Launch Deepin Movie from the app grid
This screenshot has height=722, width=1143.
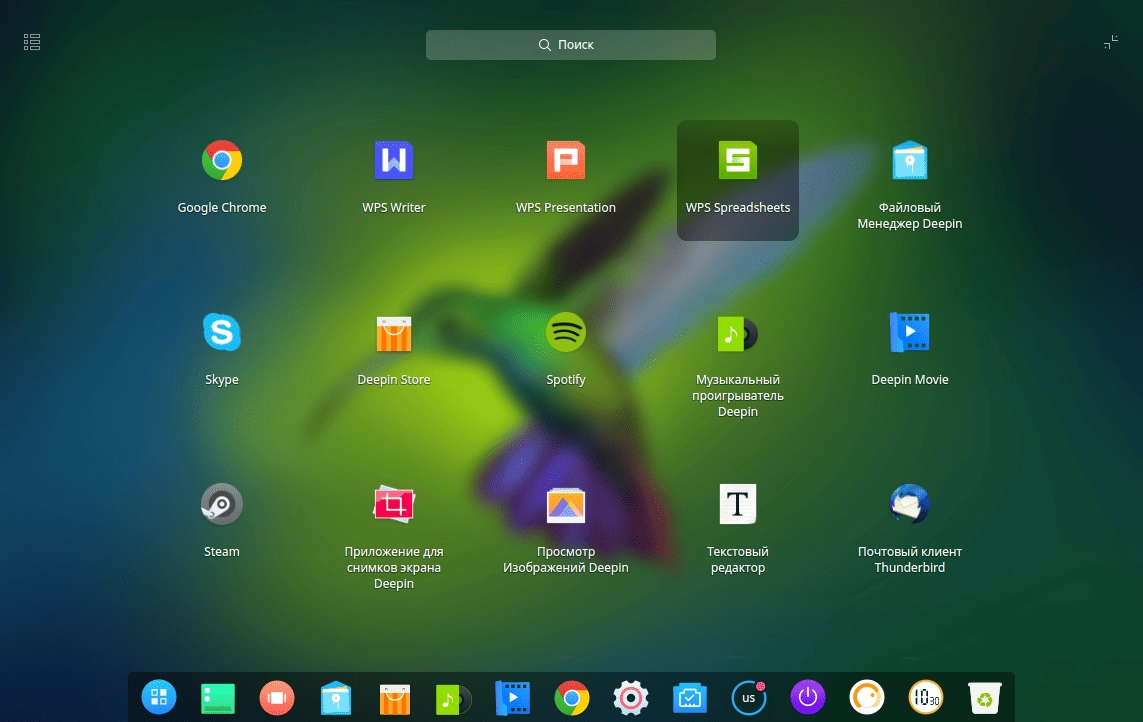(910, 333)
